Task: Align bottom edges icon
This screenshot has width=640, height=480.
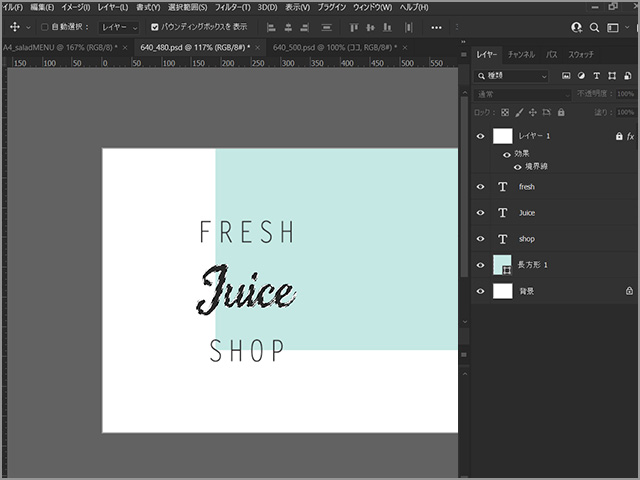Action: coord(387,27)
